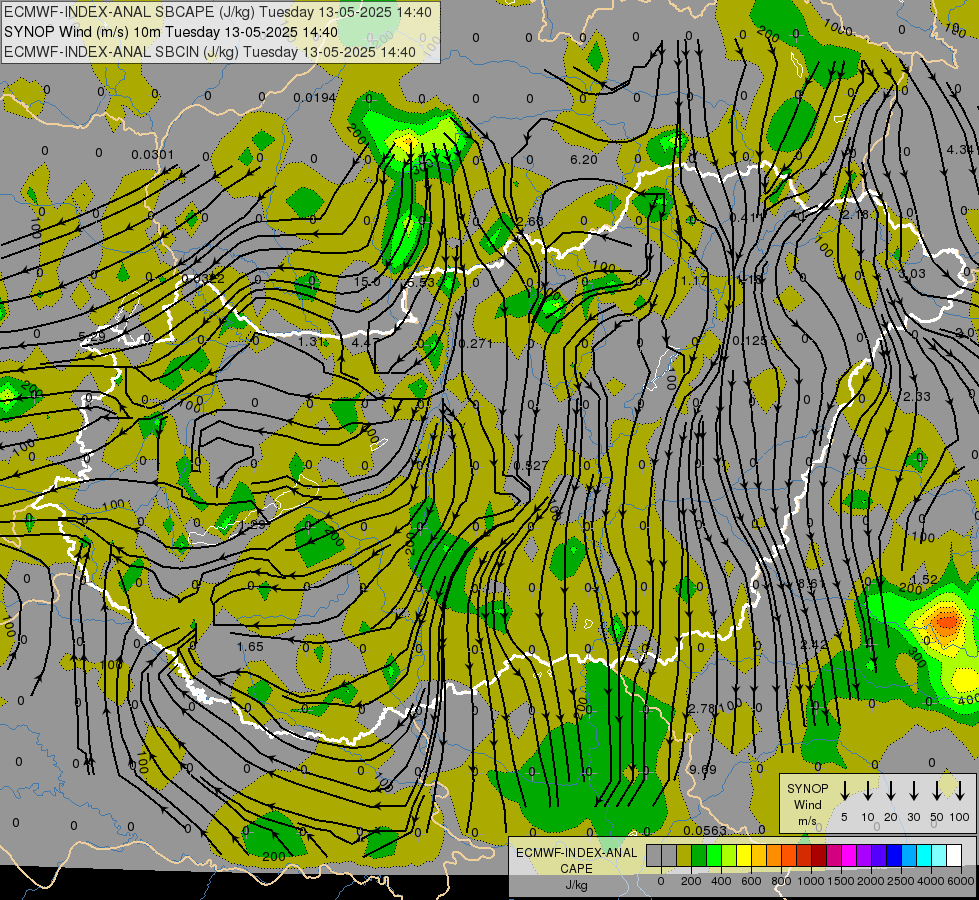Click the map value 6.20
Image resolution: width=979 pixels, height=900 pixels.
(584, 160)
